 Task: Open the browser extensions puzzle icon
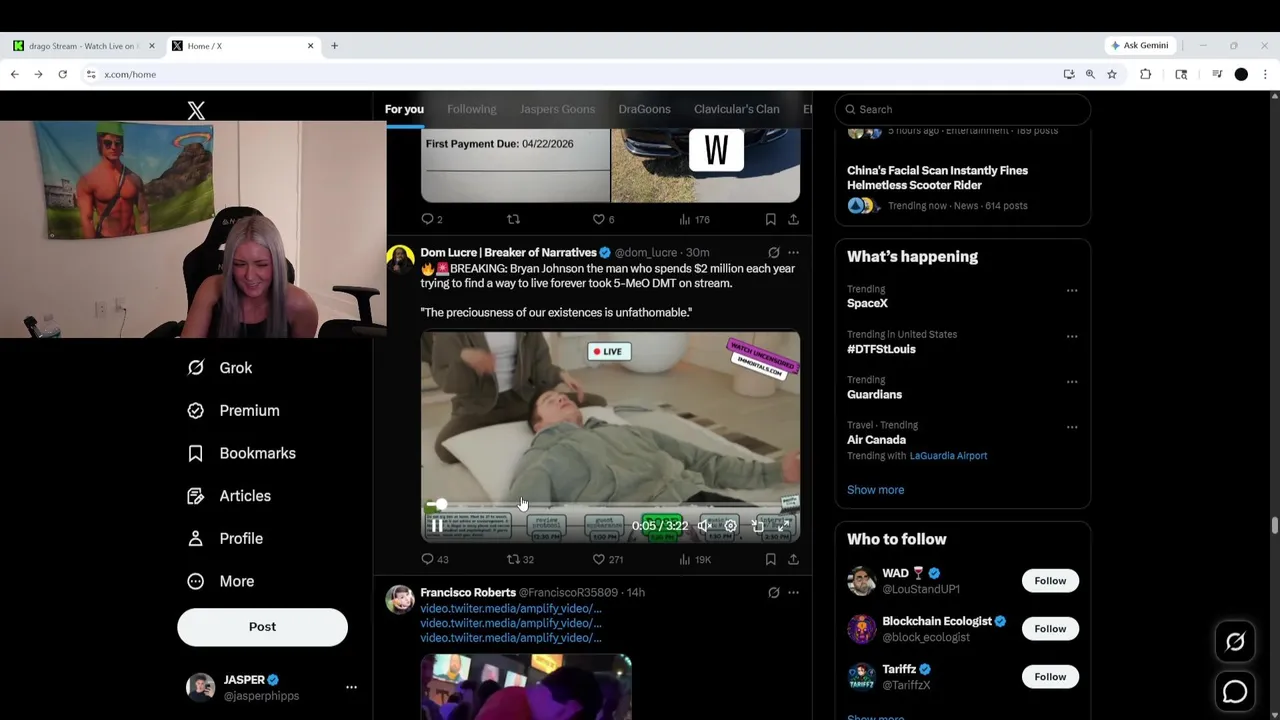tap(1146, 74)
